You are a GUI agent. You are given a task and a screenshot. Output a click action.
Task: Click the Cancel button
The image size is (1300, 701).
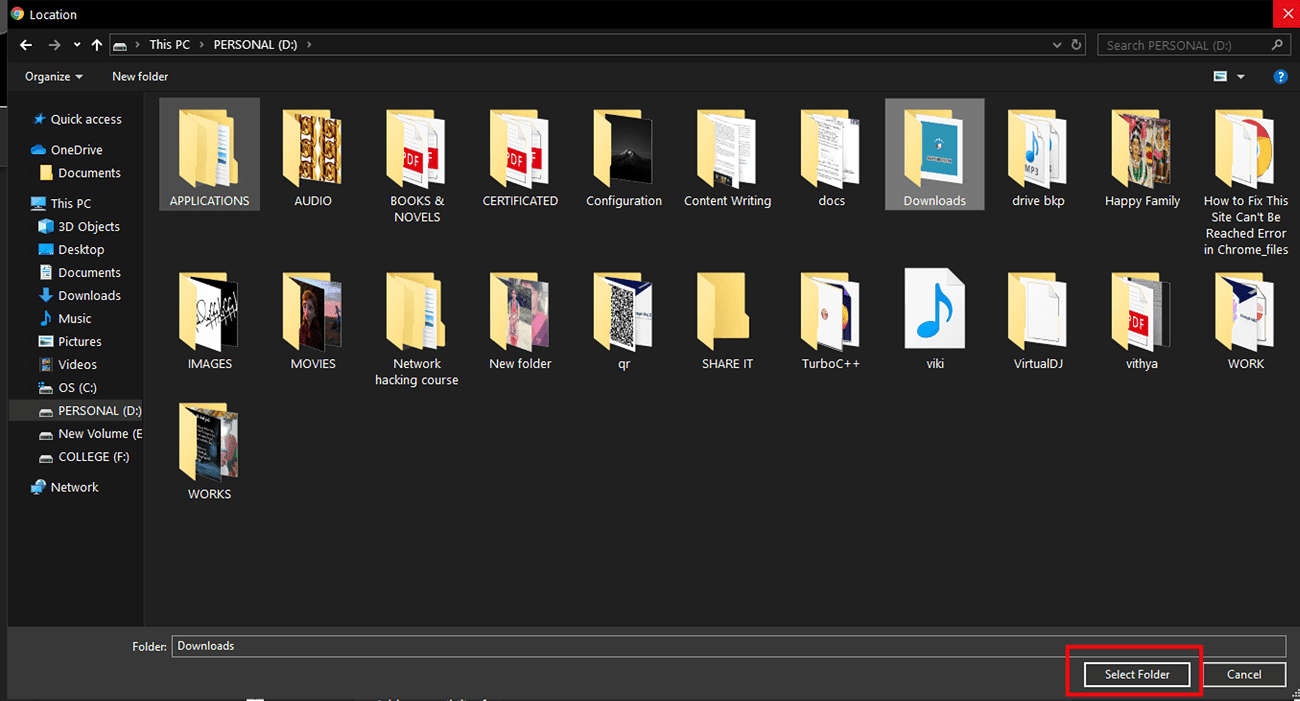tap(1244, 674)
